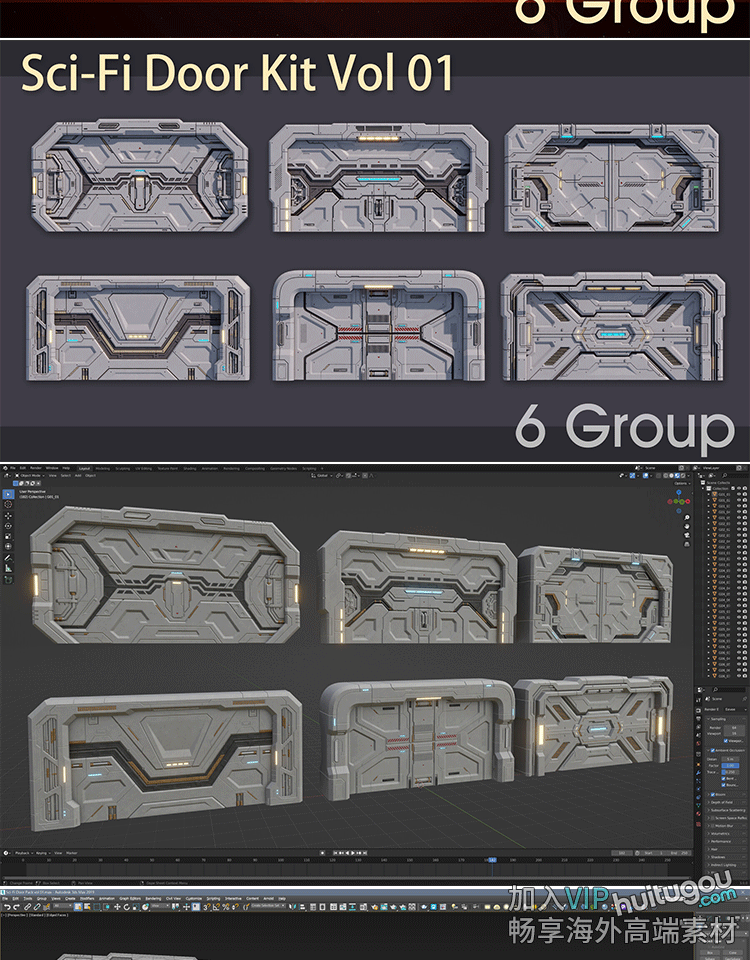Toggle the Screen Space Reflections checkbox

tap(713, 818)
